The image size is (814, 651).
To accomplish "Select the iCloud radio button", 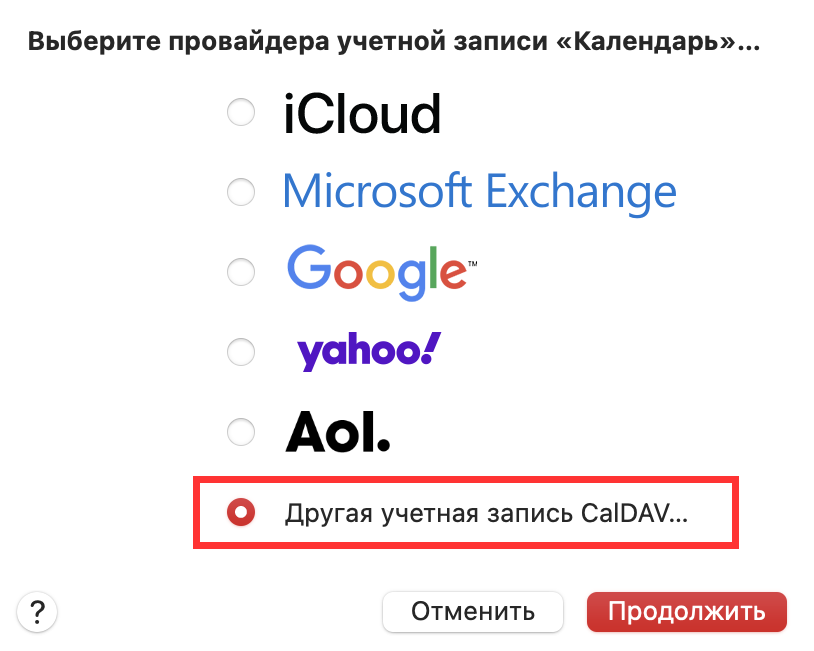I will tap(241, 113).
